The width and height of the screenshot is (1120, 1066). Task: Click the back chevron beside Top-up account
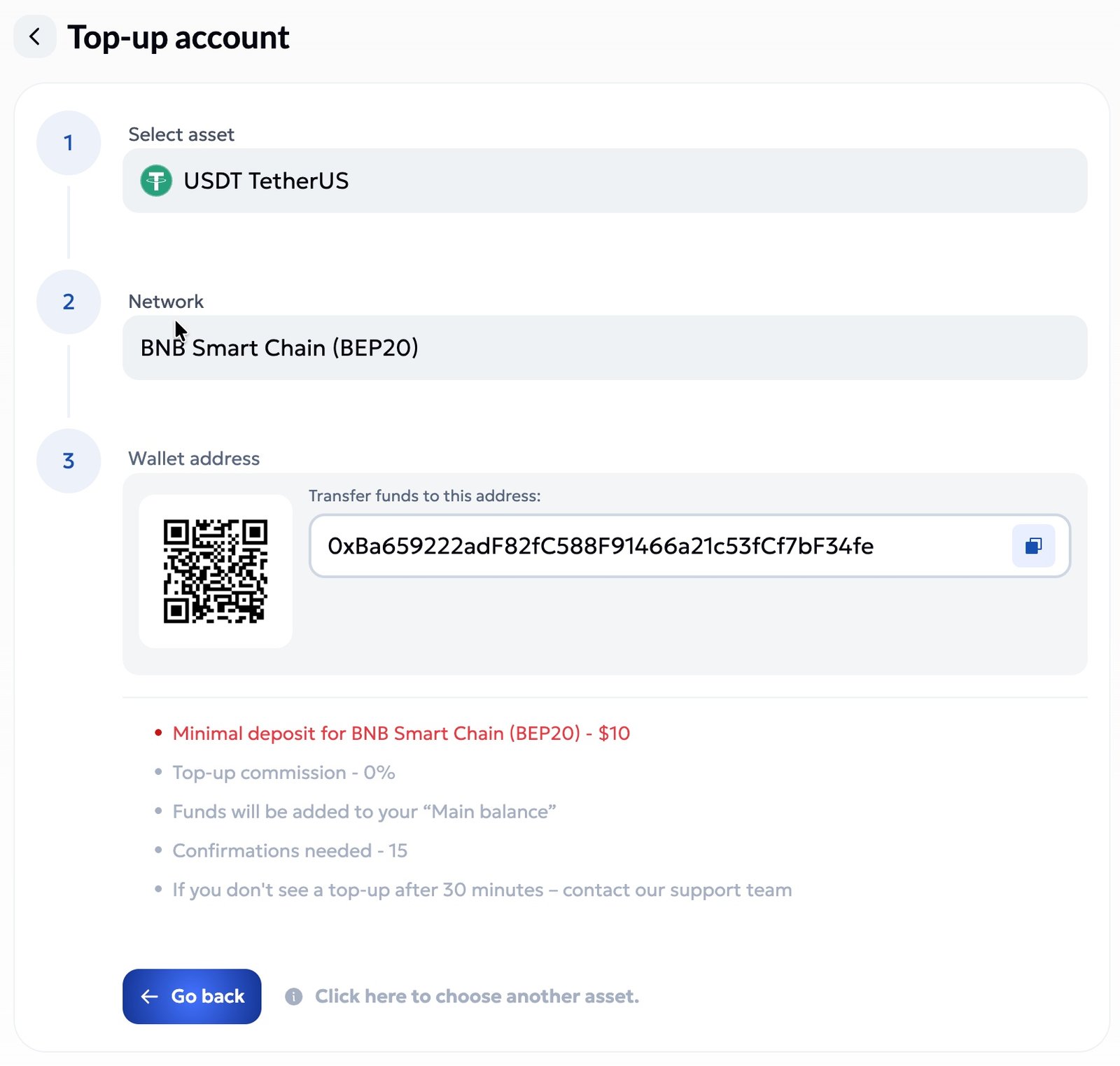click(34, 36)
